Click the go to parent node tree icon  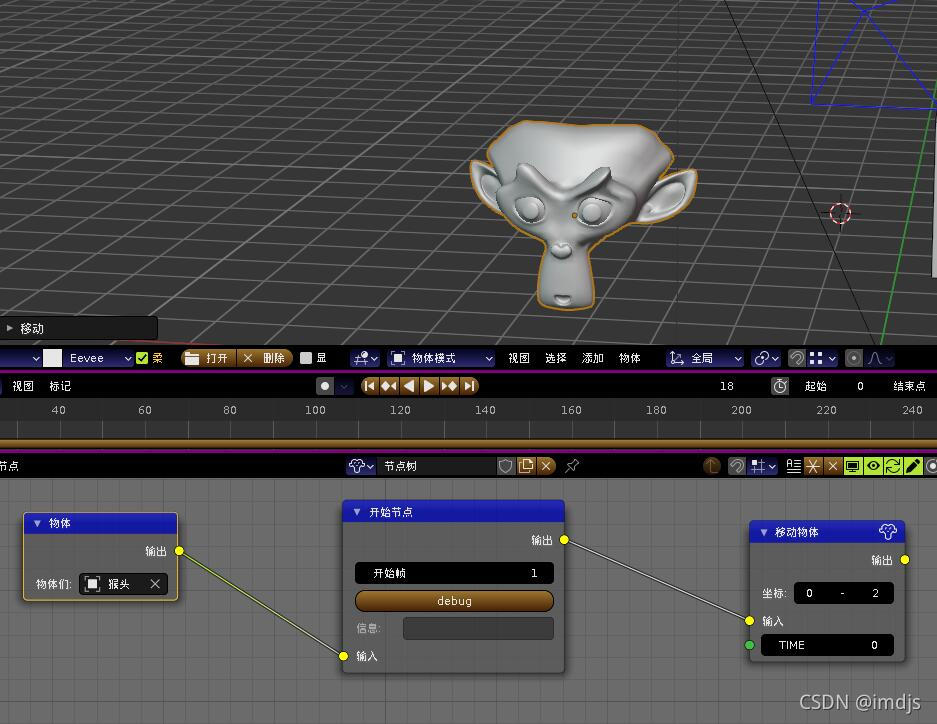pyautogui.click(x=711, y=466)
